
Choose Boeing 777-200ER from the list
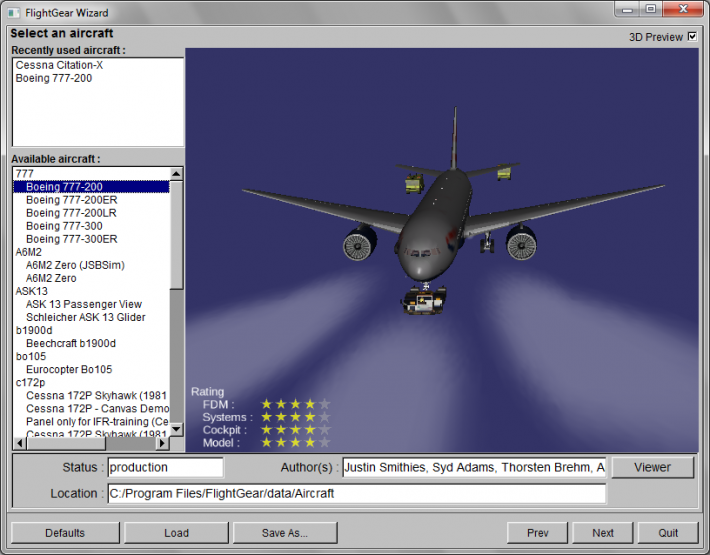click(72, 200)
